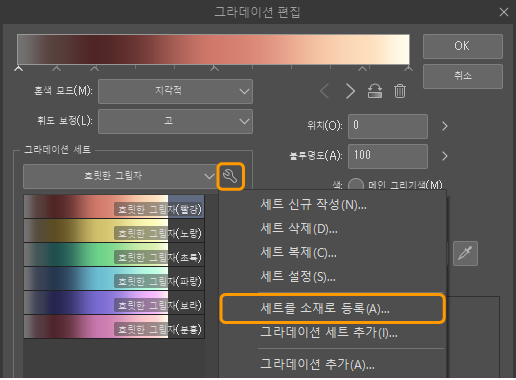Select the 흐릿한 그림자(보라) gradient
Viewport: 516px width, 380px height.
point(114,303)
